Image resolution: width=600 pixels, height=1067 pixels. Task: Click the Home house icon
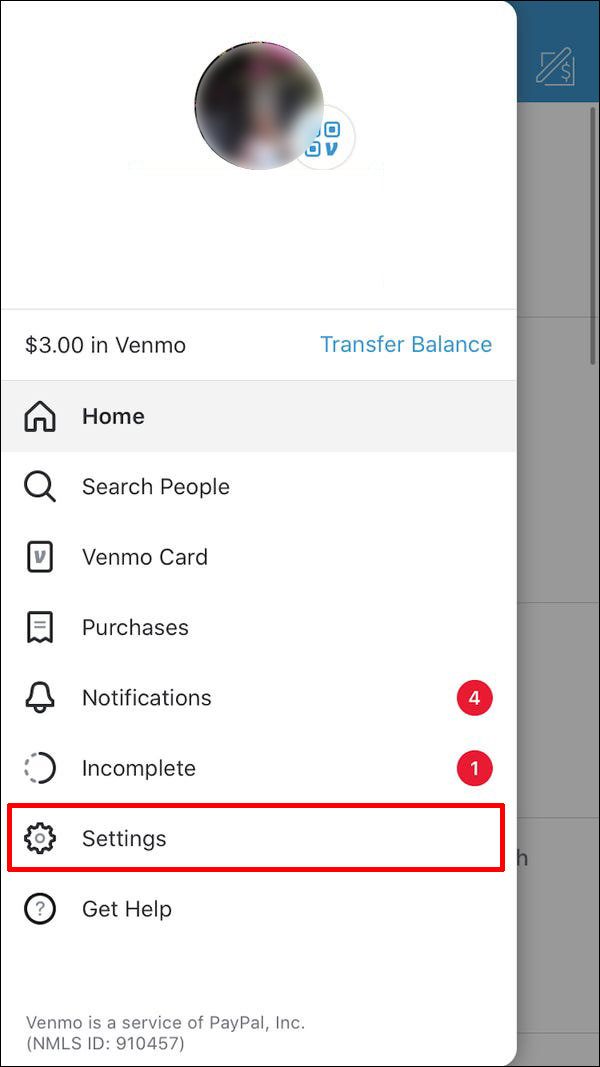40,416
